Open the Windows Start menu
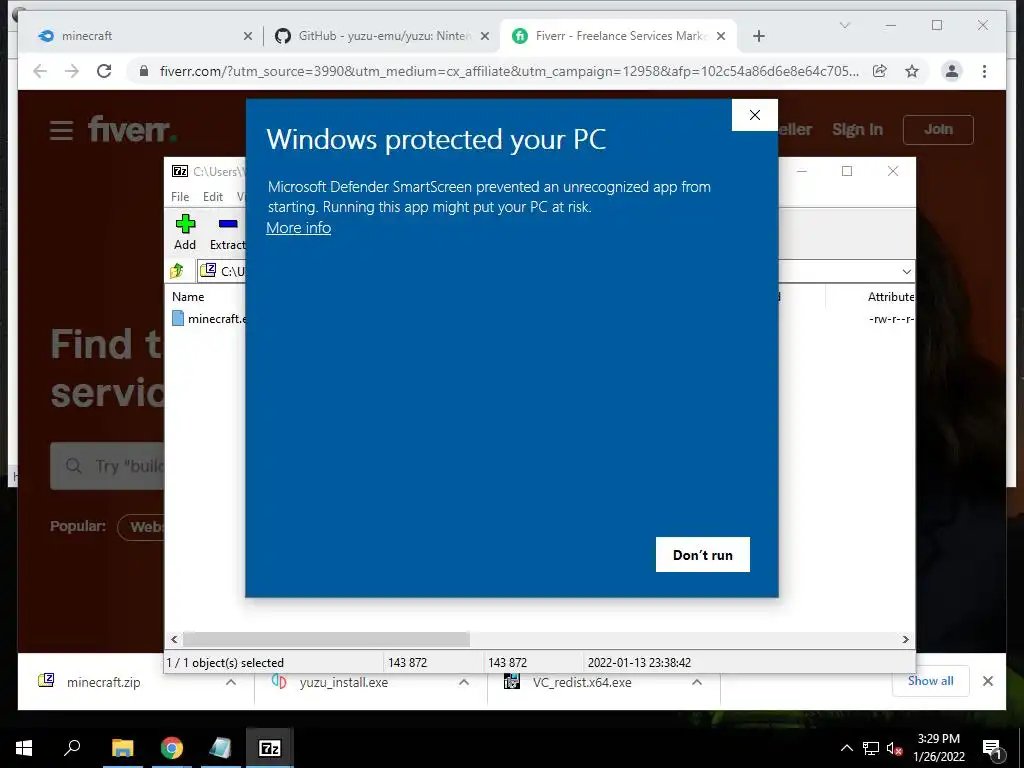This screenshot has height=768, width=1024. coord(24,748)
